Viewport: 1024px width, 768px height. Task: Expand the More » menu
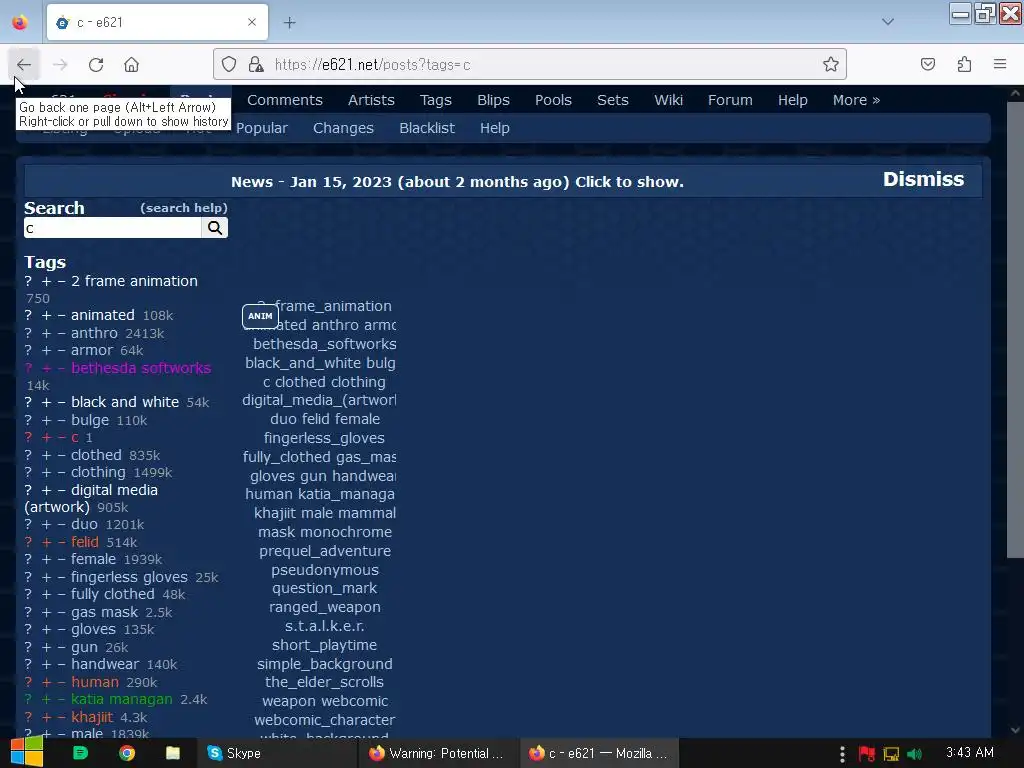(856, 100)
